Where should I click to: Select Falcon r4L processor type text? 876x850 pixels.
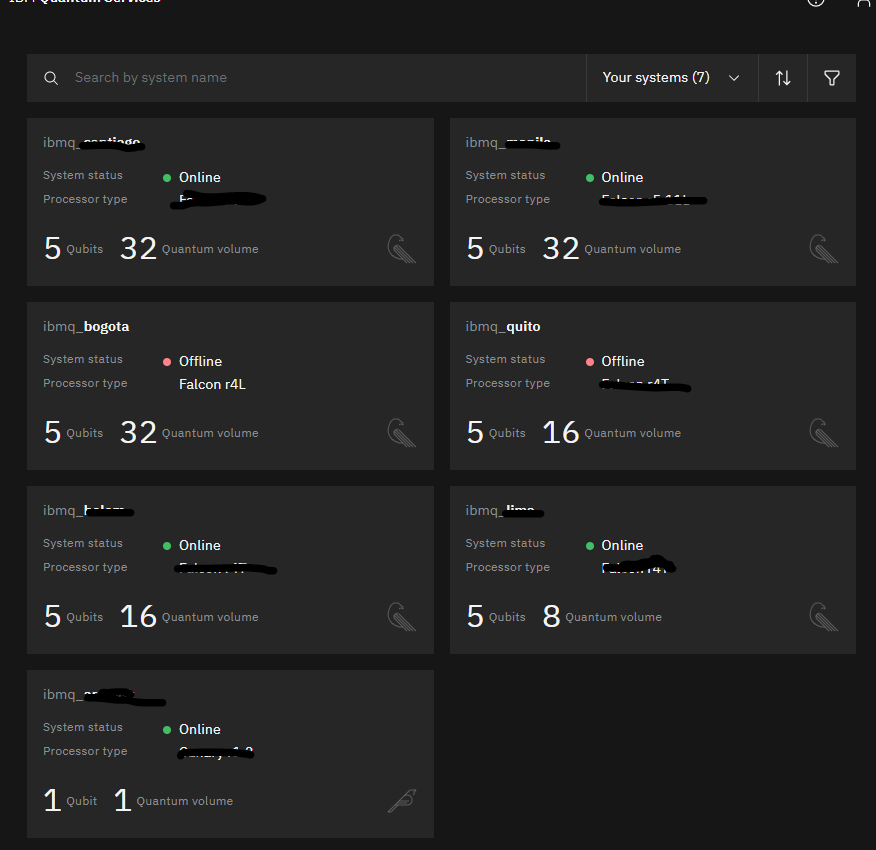coord(212,384)
